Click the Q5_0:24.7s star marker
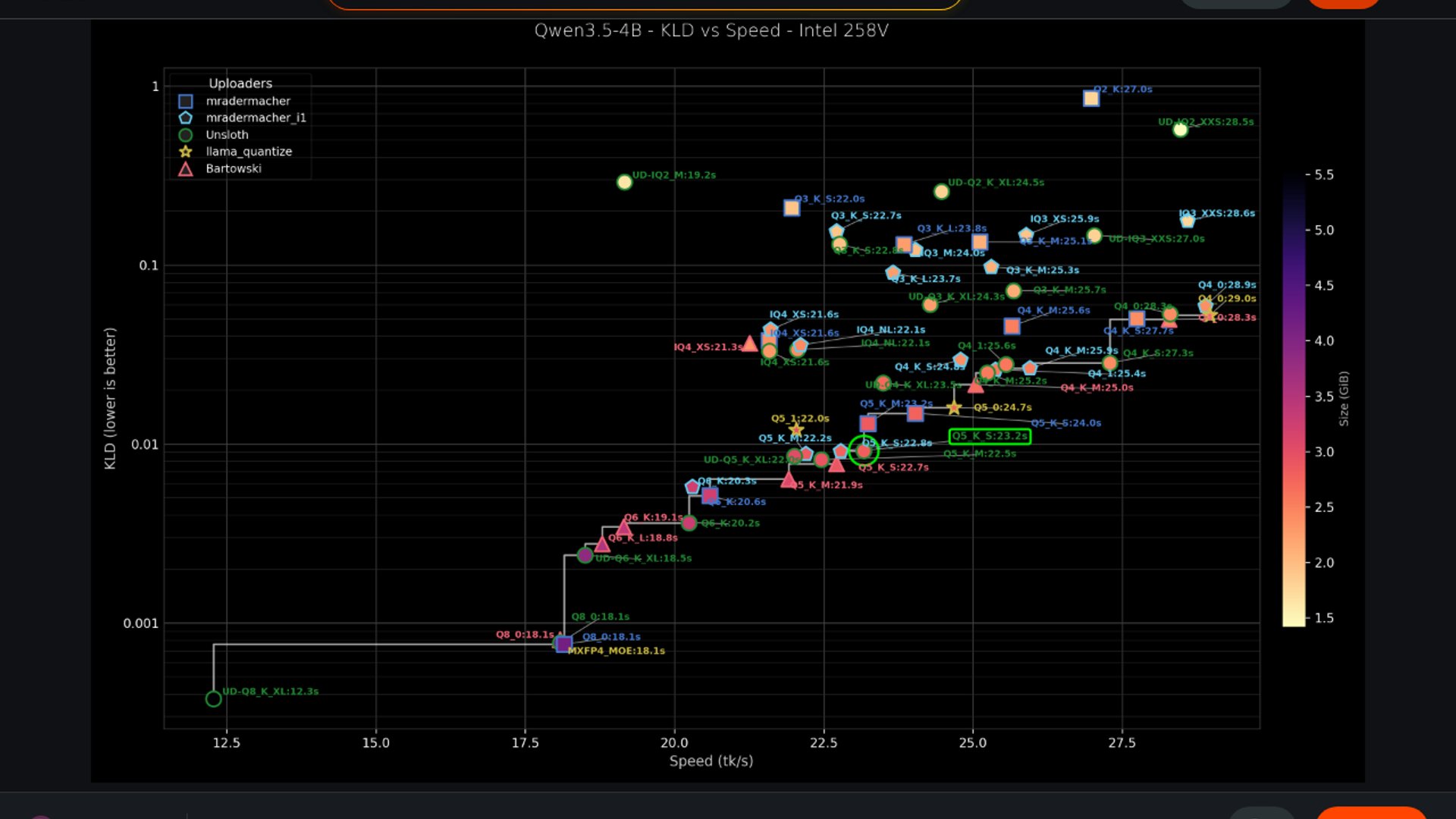The image size is (1456, 819). point(954,408)
